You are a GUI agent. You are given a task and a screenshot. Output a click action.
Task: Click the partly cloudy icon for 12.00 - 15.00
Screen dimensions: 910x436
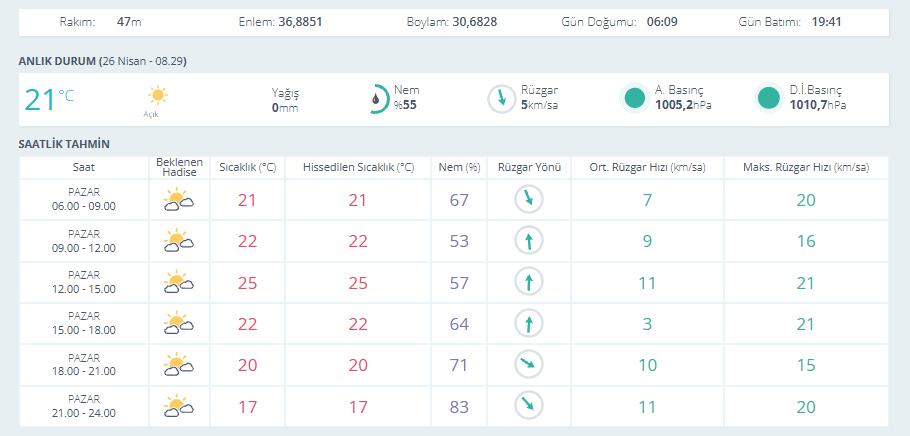click(x=178, y=282)
